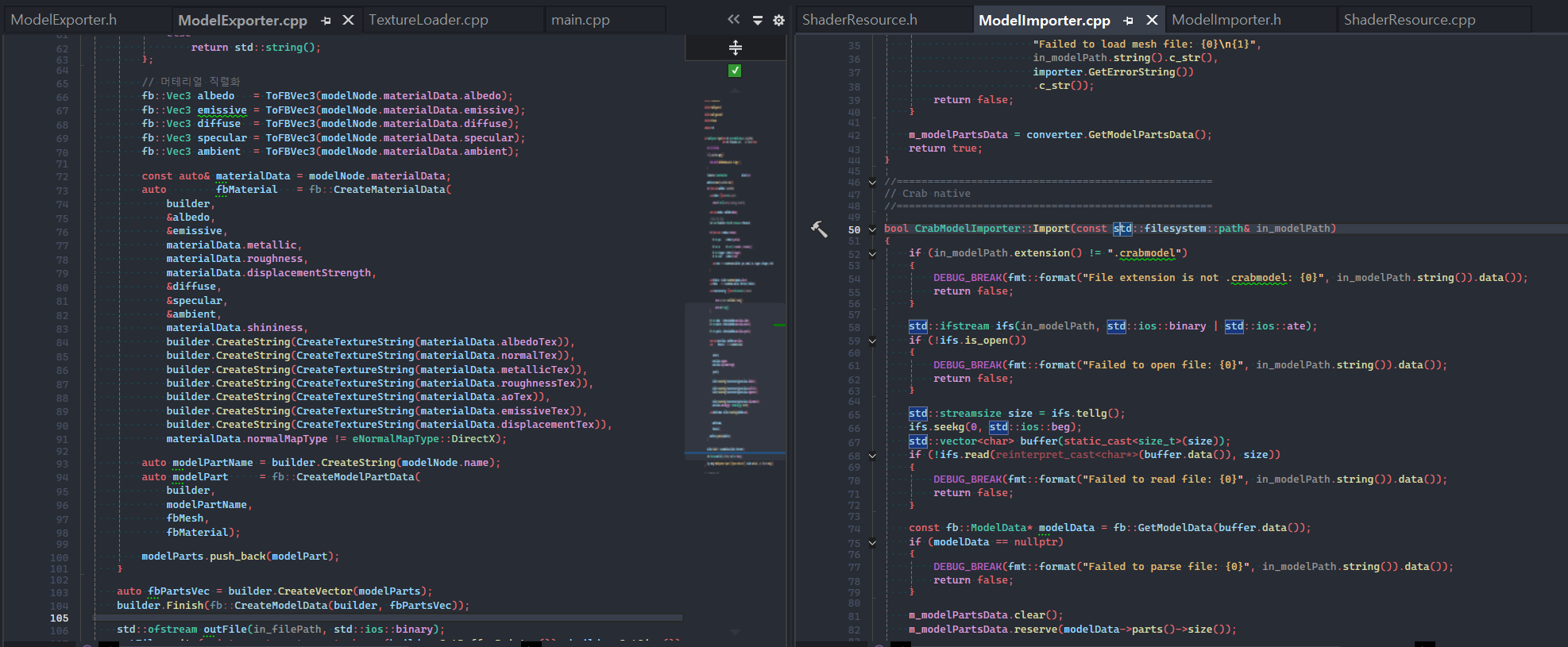Viewport: 1568px width, 647px height.
Task: Open the hammer quick actions icon at line 50
Action: 819,229
